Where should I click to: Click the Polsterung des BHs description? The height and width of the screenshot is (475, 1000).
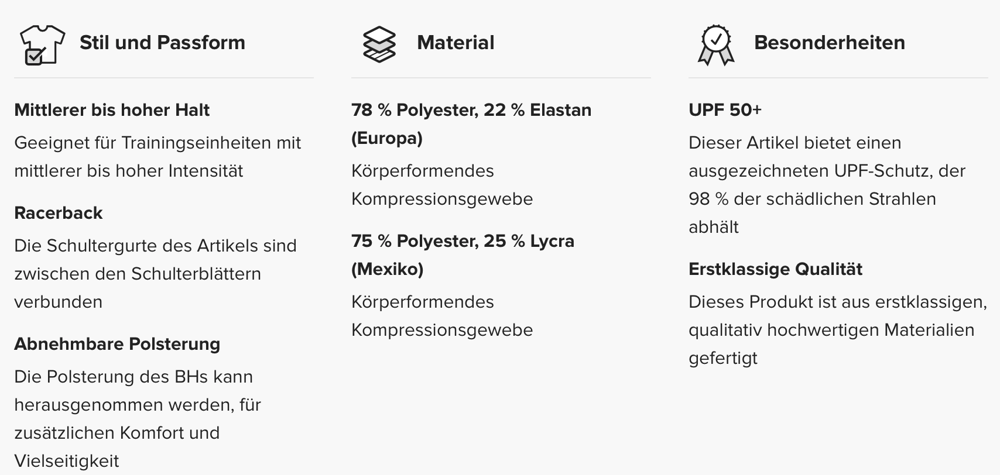point(138,418)
